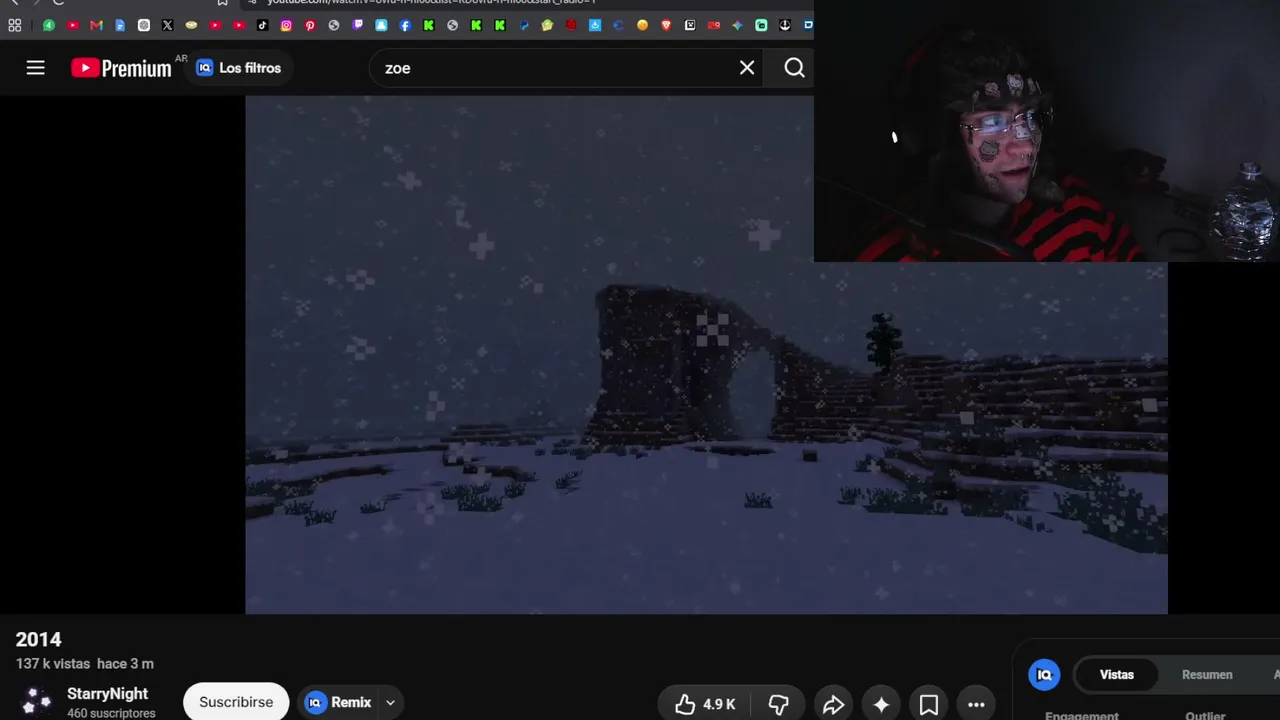Play the Minecraft snow video

click(706, 355)
